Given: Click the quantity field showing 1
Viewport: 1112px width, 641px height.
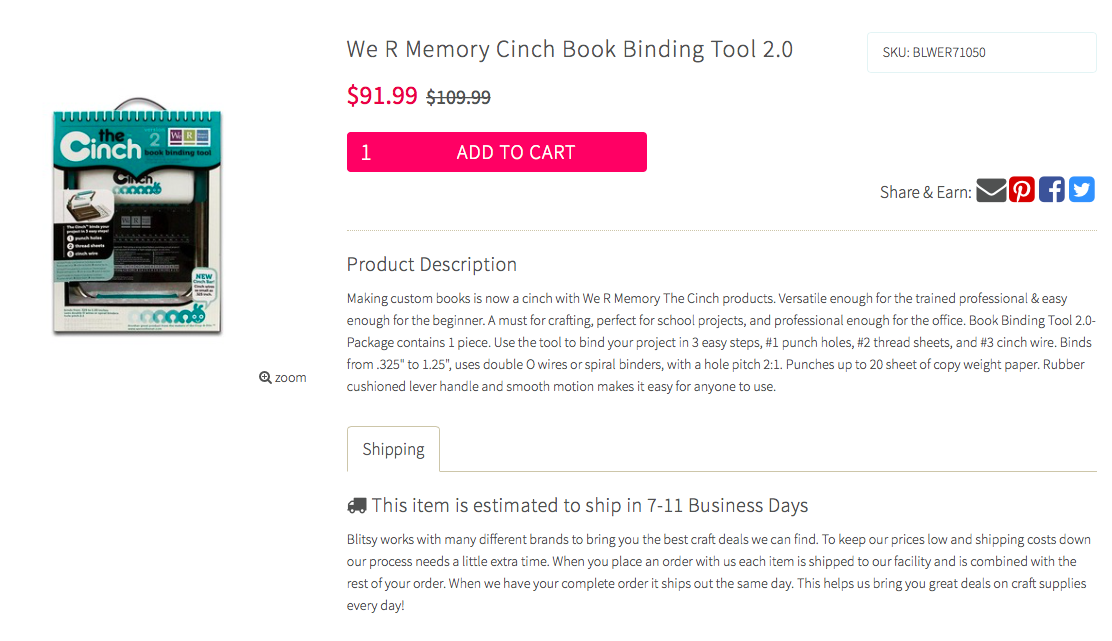Looking at the screenshot, I should (366, 152).
